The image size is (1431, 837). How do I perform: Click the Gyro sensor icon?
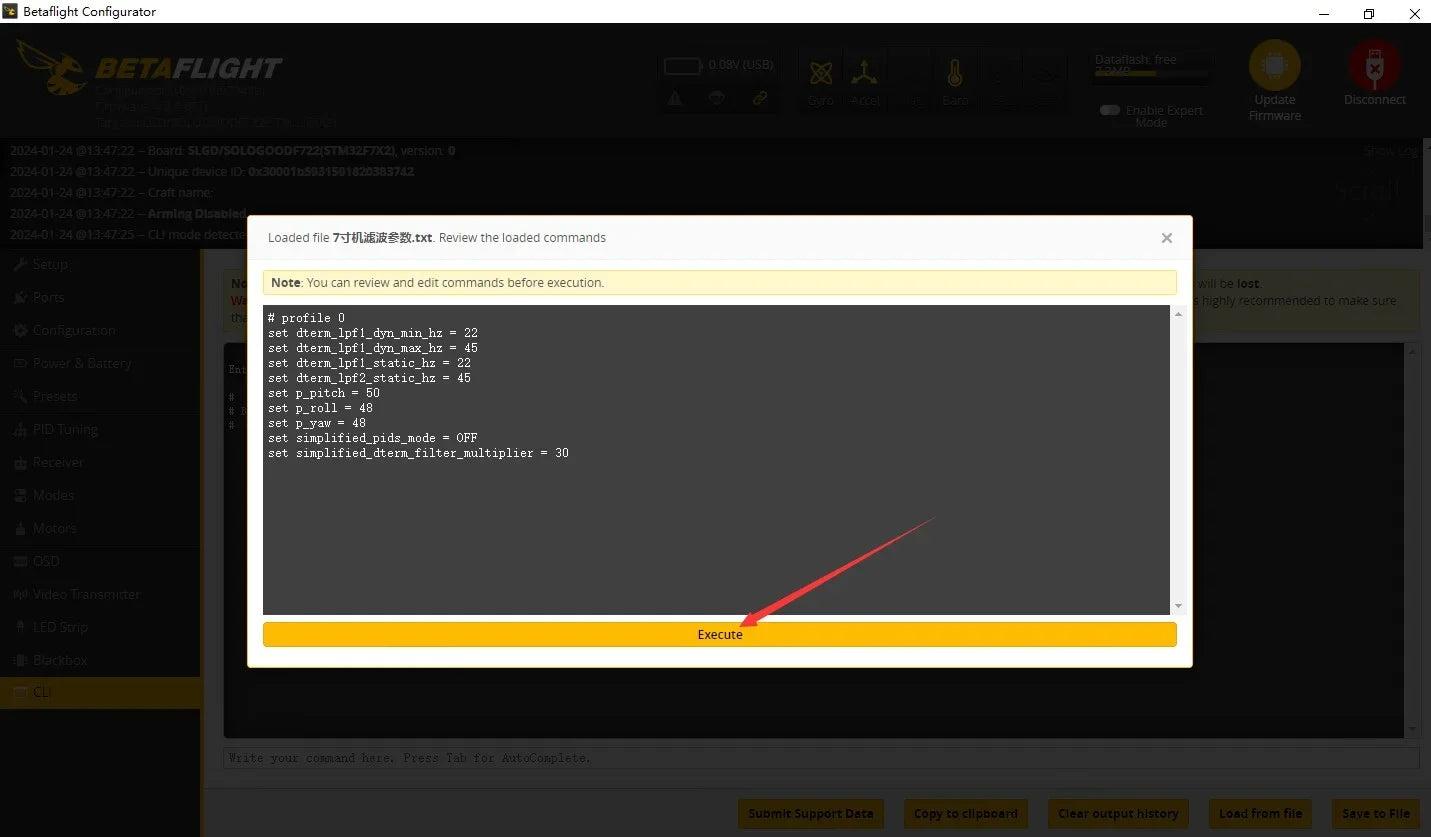pyautogui.click(x=821, y=74)
